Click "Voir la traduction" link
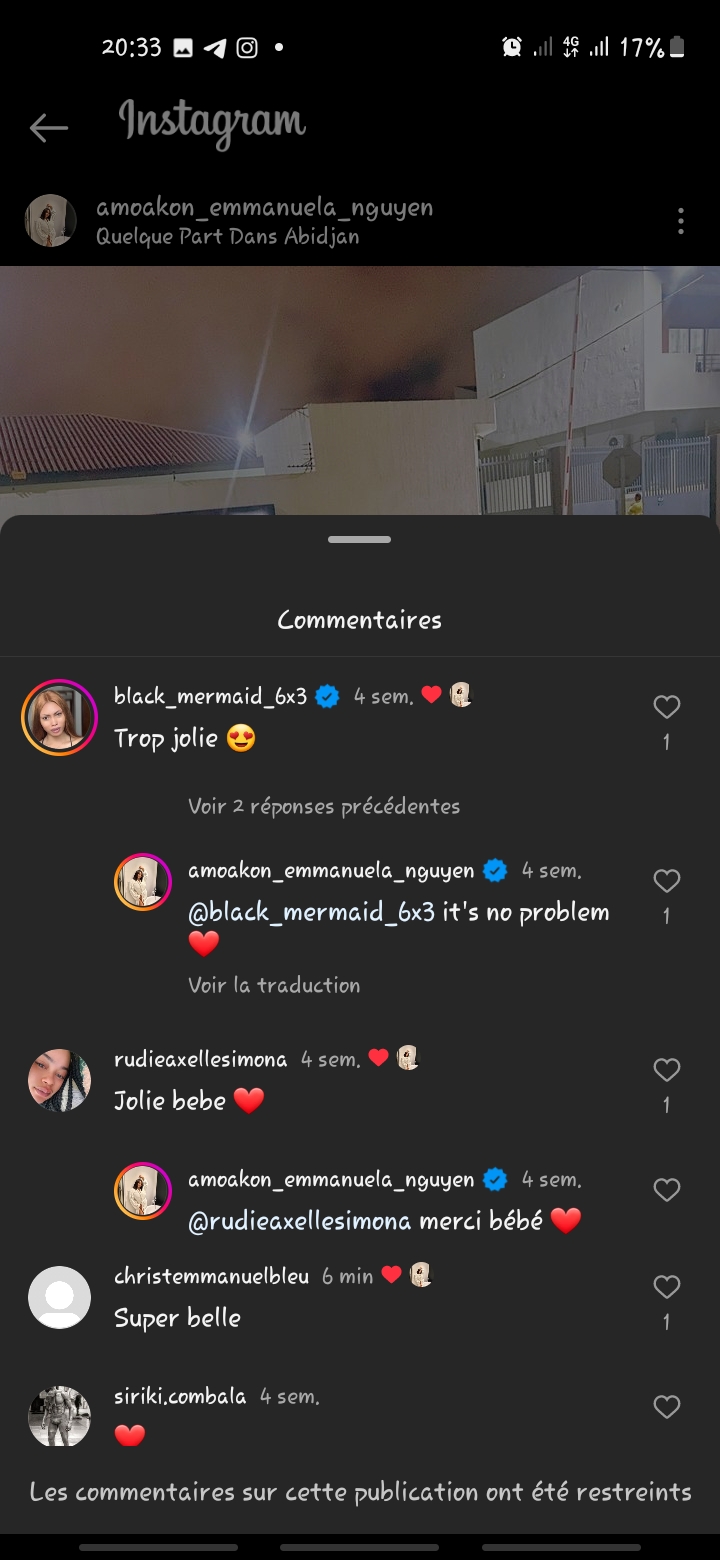This screenshot has width=720, height=1560. pos(274,985)
